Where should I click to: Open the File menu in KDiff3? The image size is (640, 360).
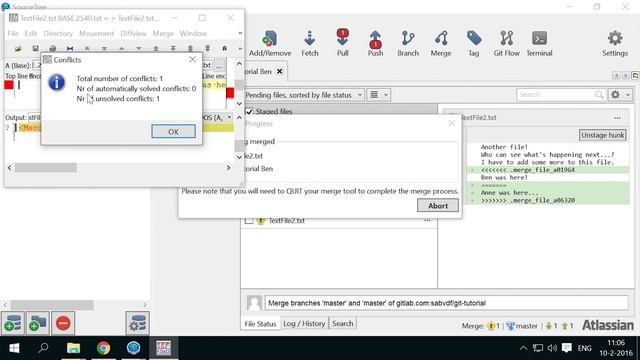pyautogui.click(x=13, y=33)
